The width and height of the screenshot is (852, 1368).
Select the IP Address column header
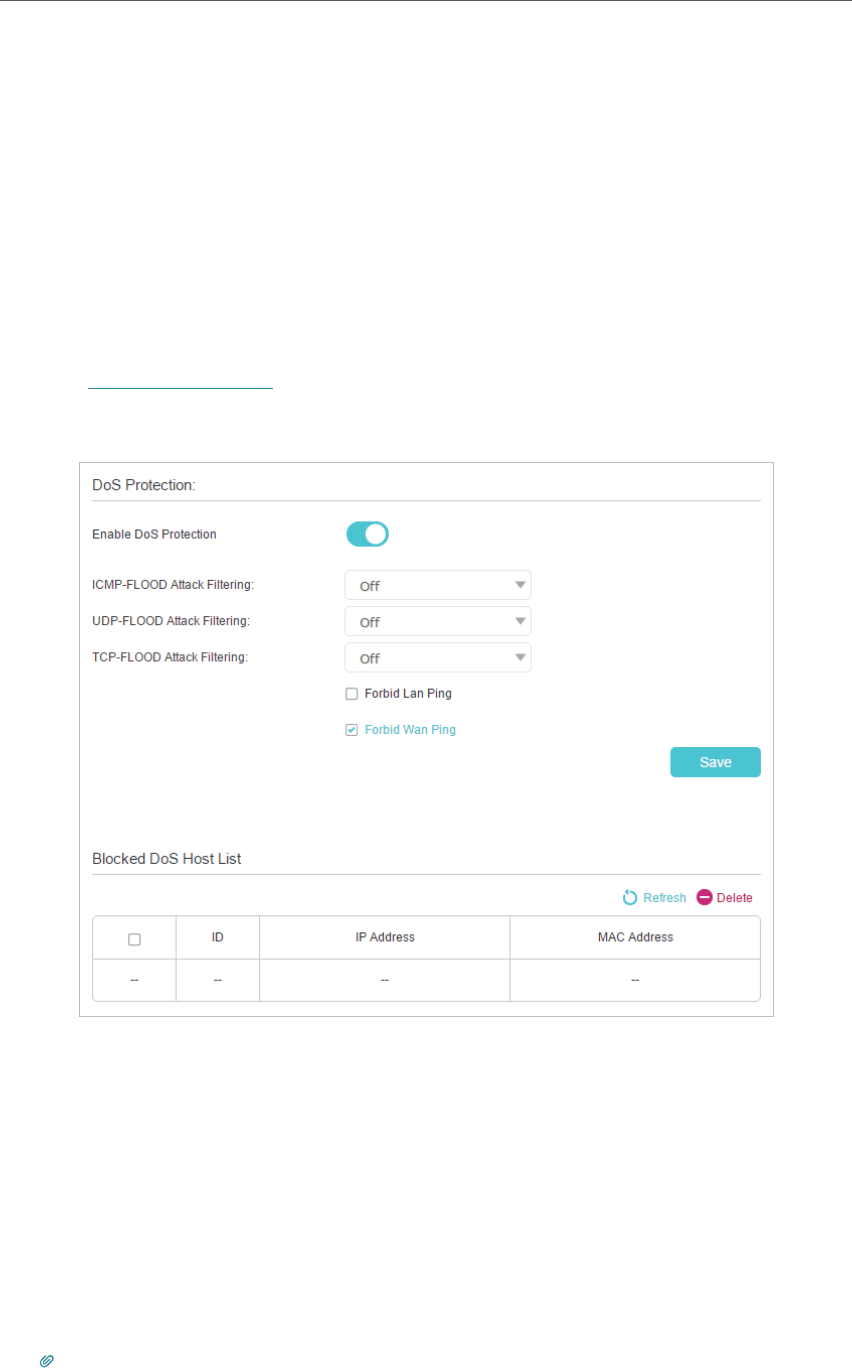point(385,938)
